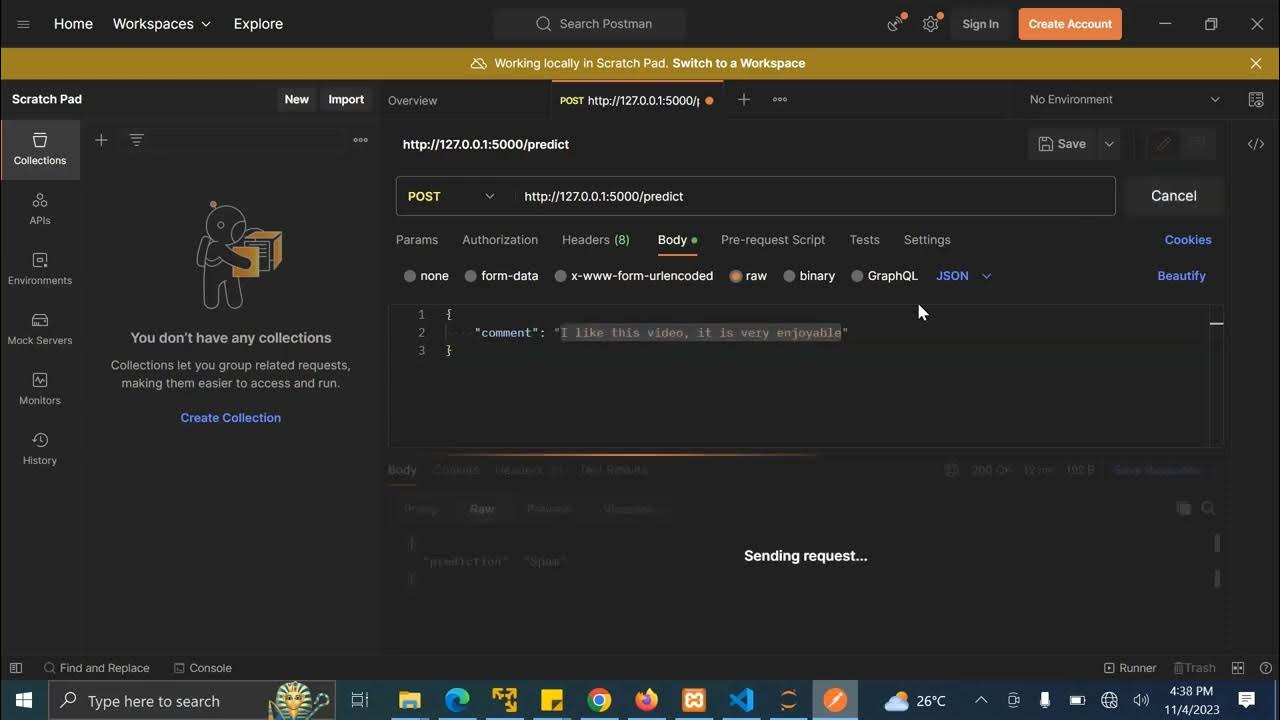Select the x-www-form-urlencoded body type
1280x720 pixels.
(633, 276)
